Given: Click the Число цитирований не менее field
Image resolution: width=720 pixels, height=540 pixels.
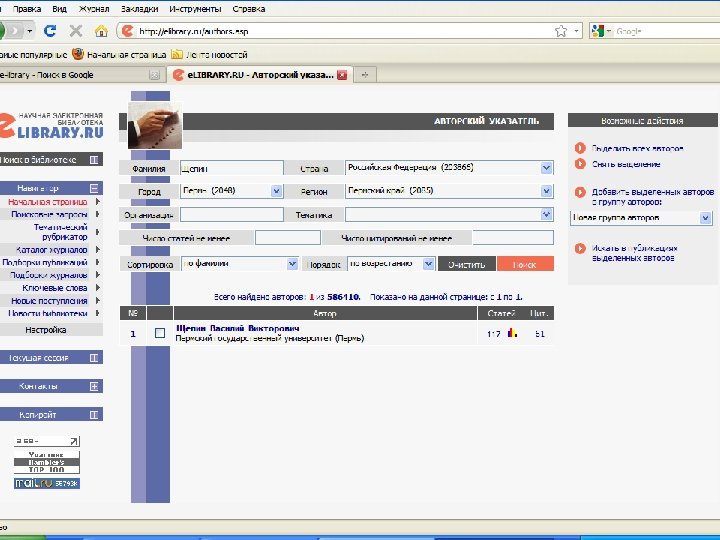Looking at the screenshot, I should coord(513,238).
